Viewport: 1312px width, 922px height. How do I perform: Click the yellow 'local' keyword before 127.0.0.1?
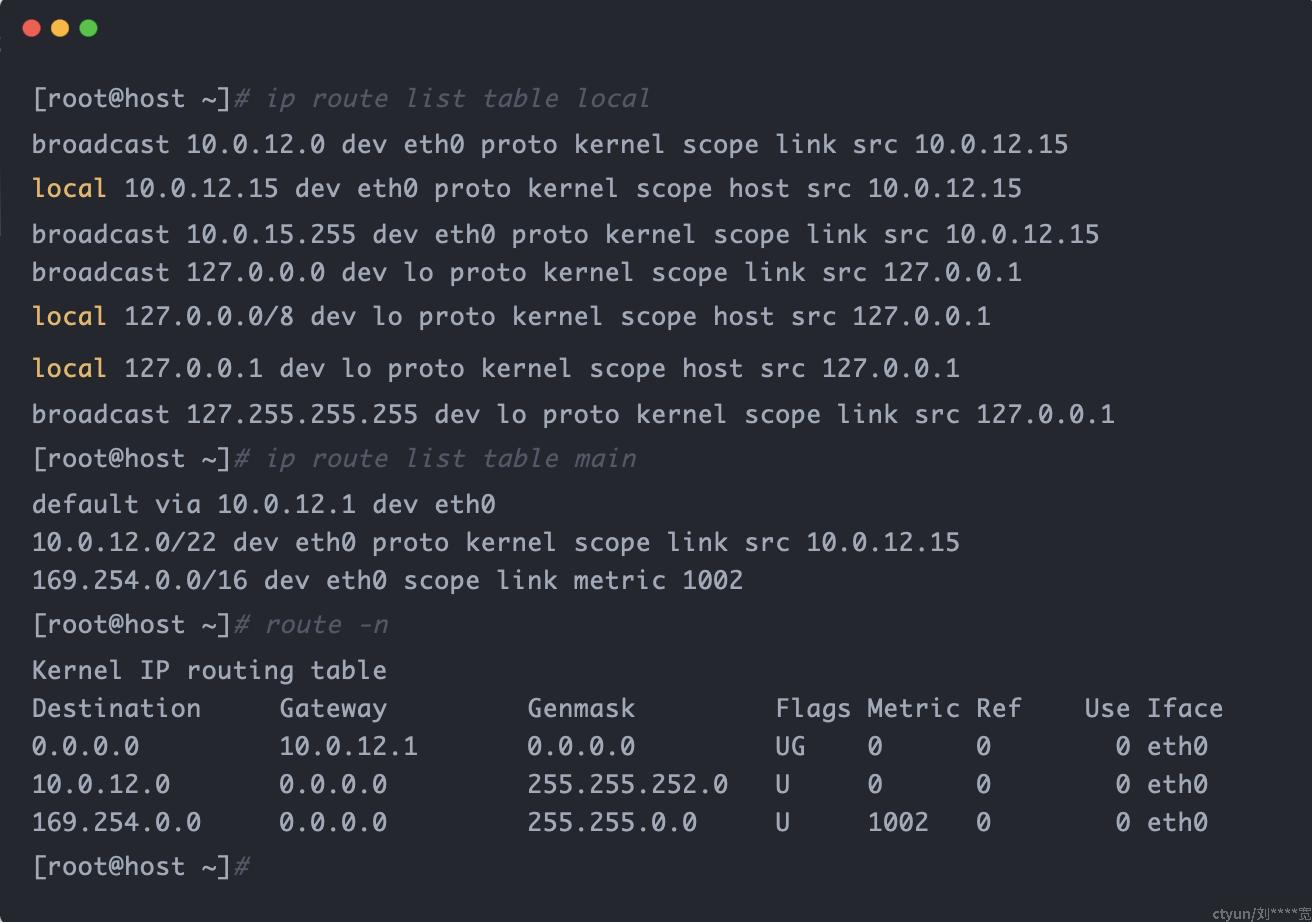click(69, 368)
